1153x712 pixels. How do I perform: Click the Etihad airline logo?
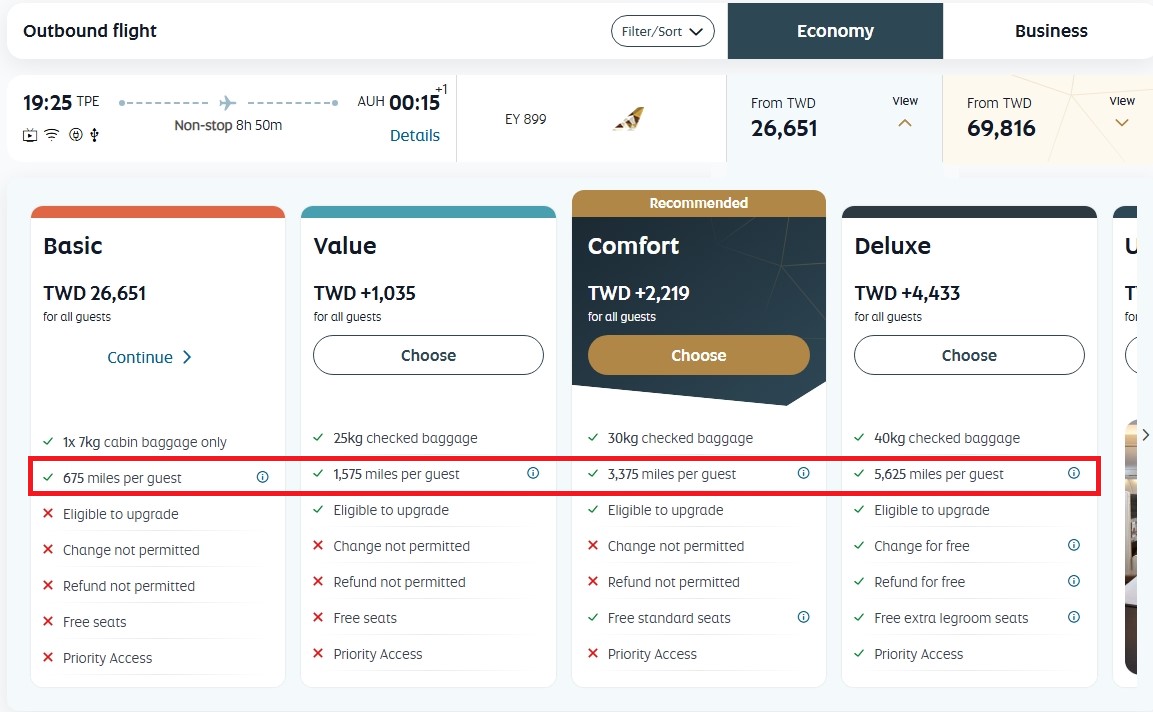pyautogui.click(x=628, y=120)
